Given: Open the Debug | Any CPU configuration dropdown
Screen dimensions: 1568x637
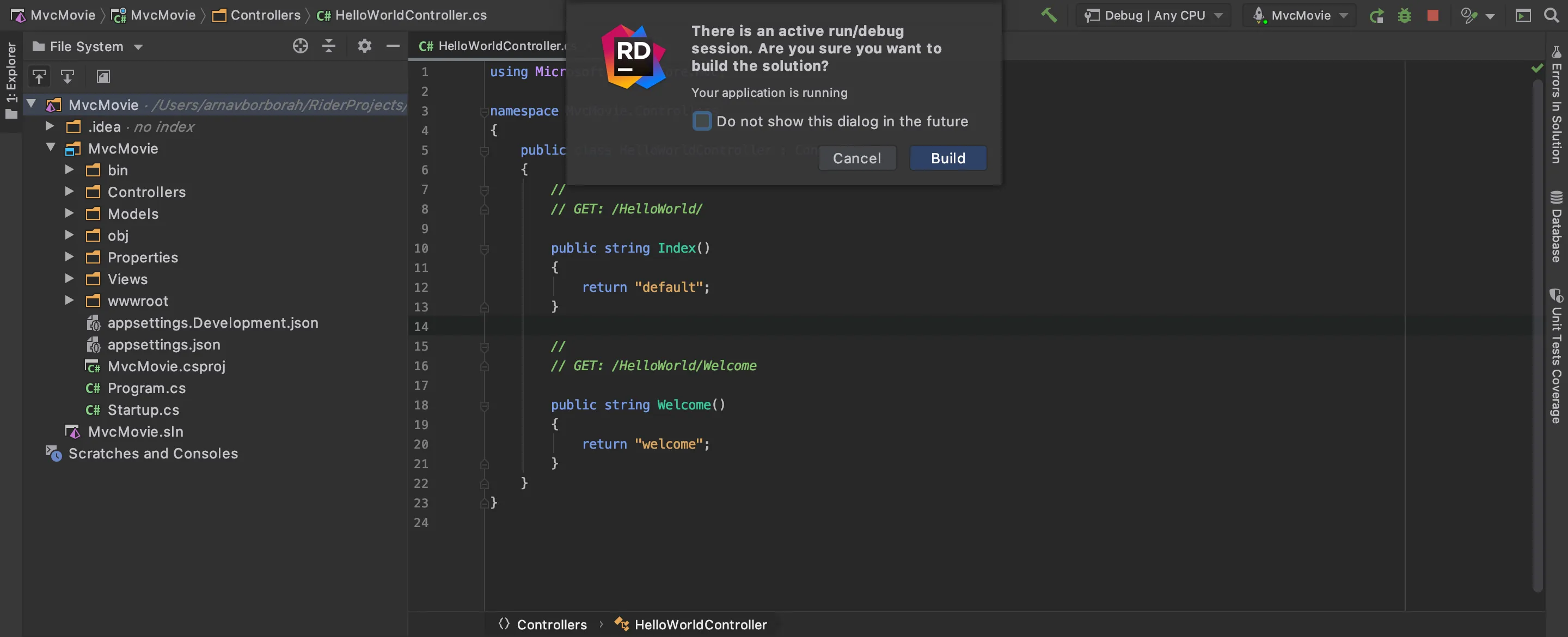Looking at the screenshot, I should (x=1154, y=15).
